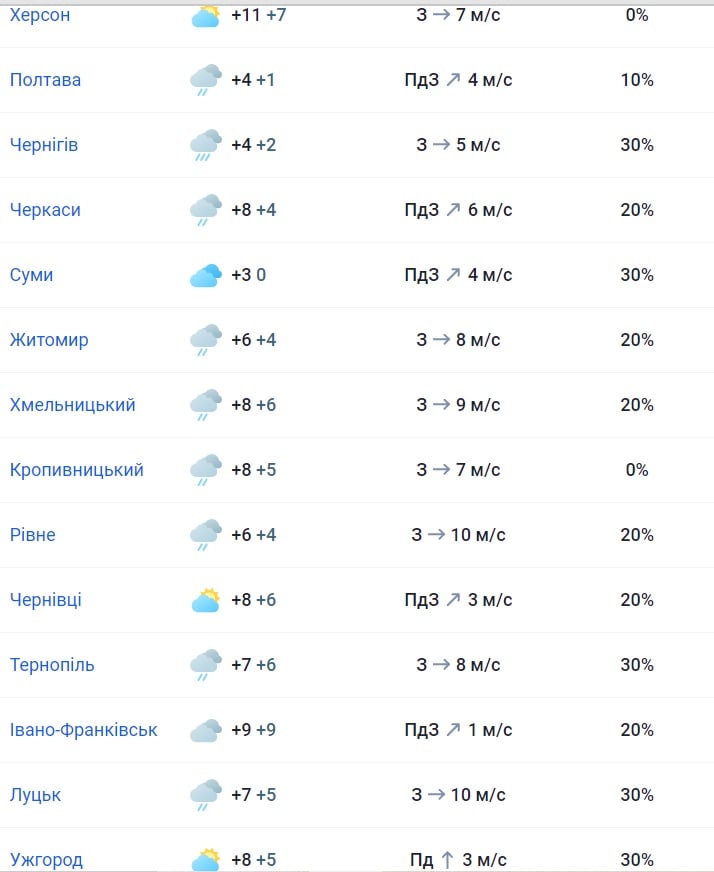Click the rain cloud icon for Полтава

click(206, 80)
